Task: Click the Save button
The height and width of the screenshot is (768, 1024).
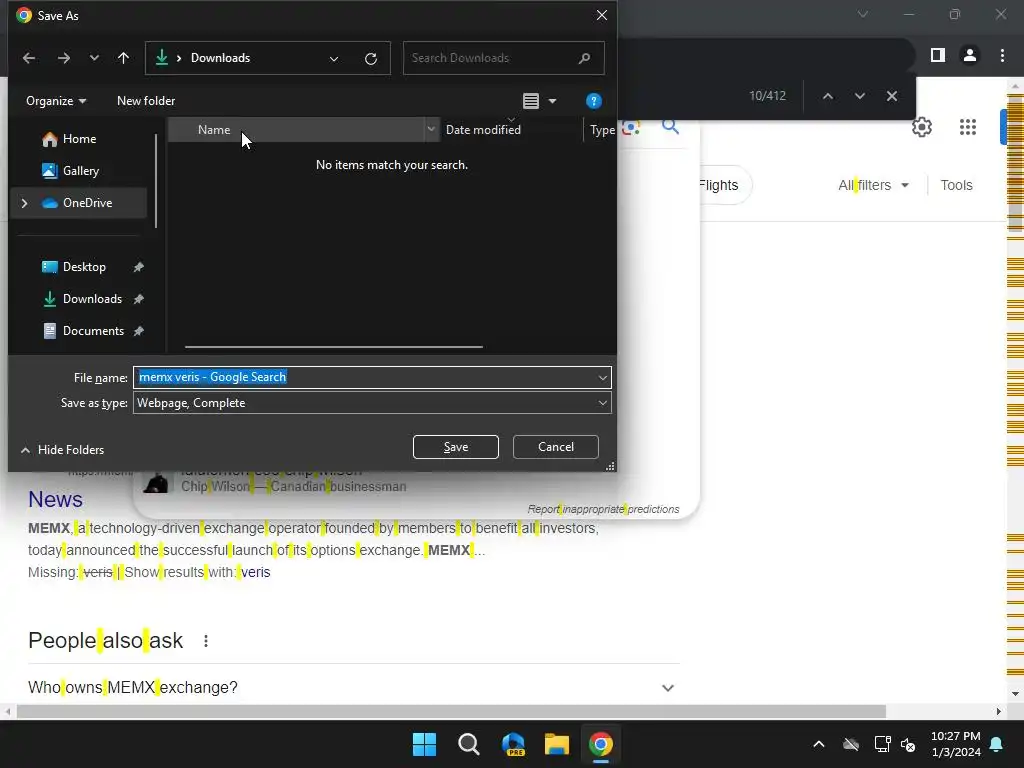Action: (456, 447)
